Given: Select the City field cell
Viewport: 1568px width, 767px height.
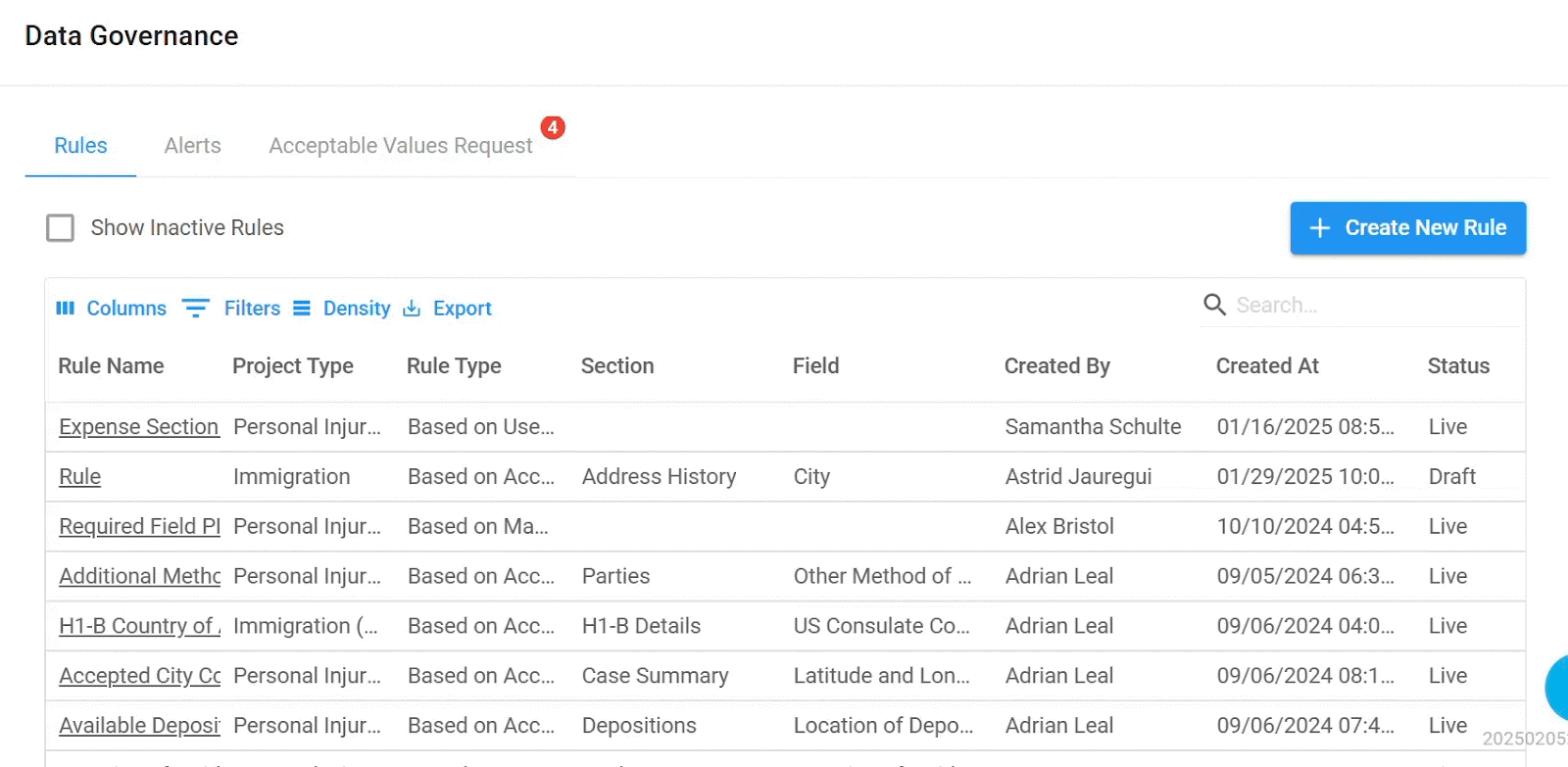Looking at the screenshot, I should click(811, 477).
